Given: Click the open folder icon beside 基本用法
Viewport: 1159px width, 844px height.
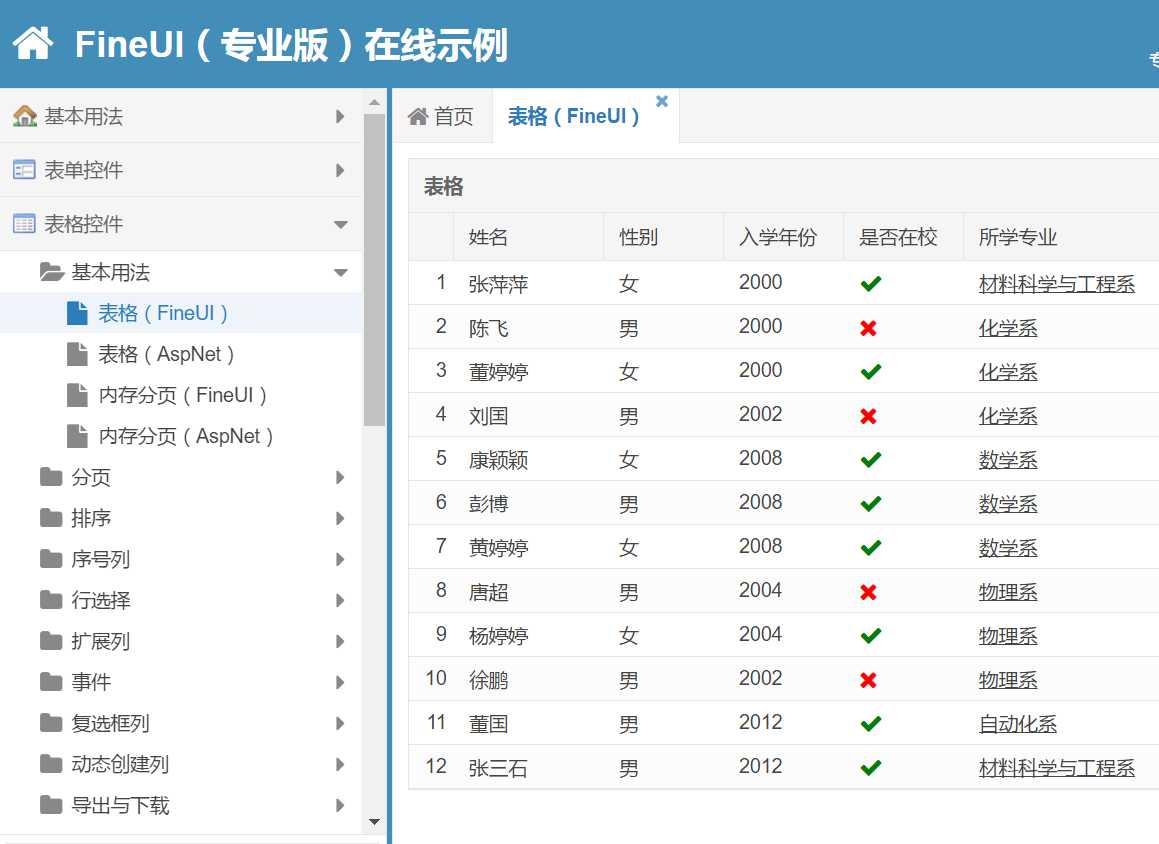Looking at the screenshot, I should tap(52, 272).
